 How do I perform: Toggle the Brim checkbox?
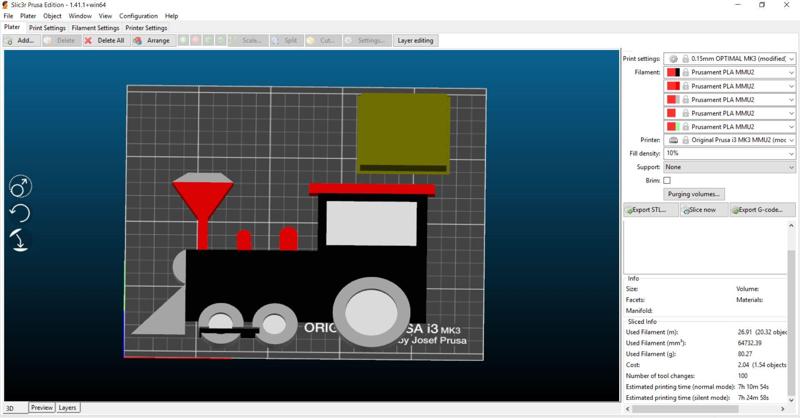[667, 181]
